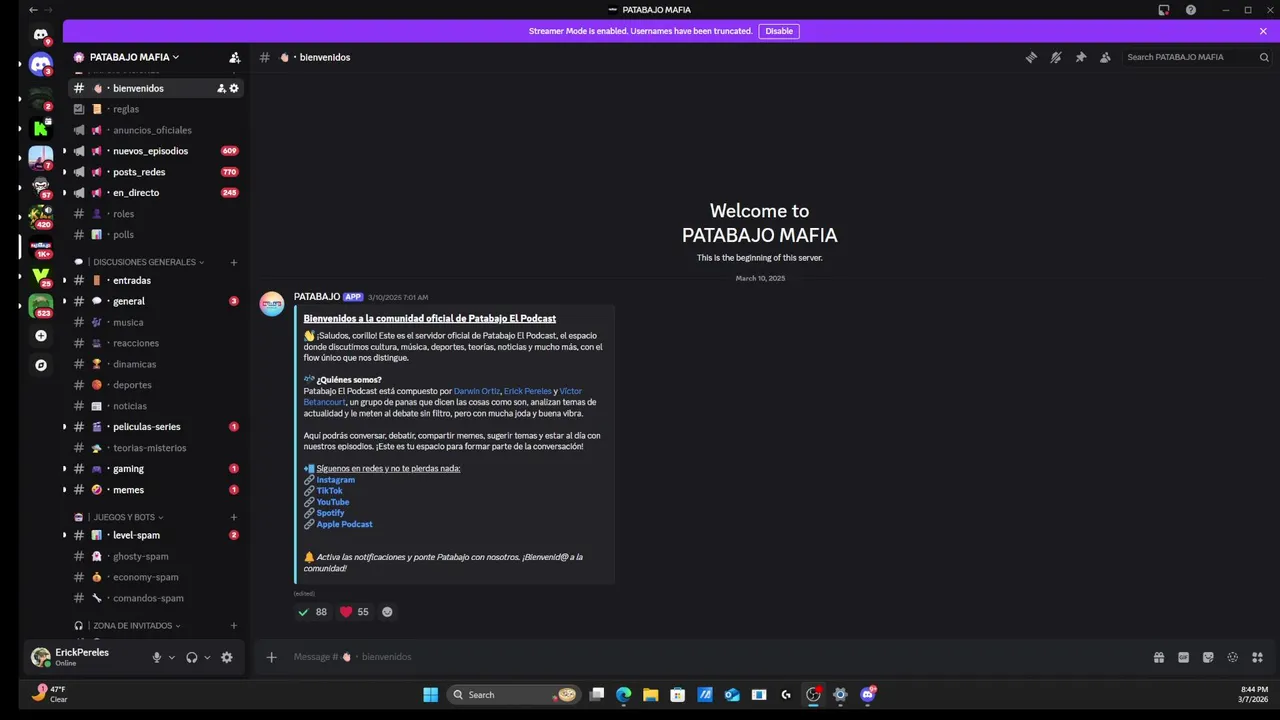The height and width of the screenshot is (720, 1280).
Task: Click the plus attach button in message bar
Action: (x=271, y=657)
